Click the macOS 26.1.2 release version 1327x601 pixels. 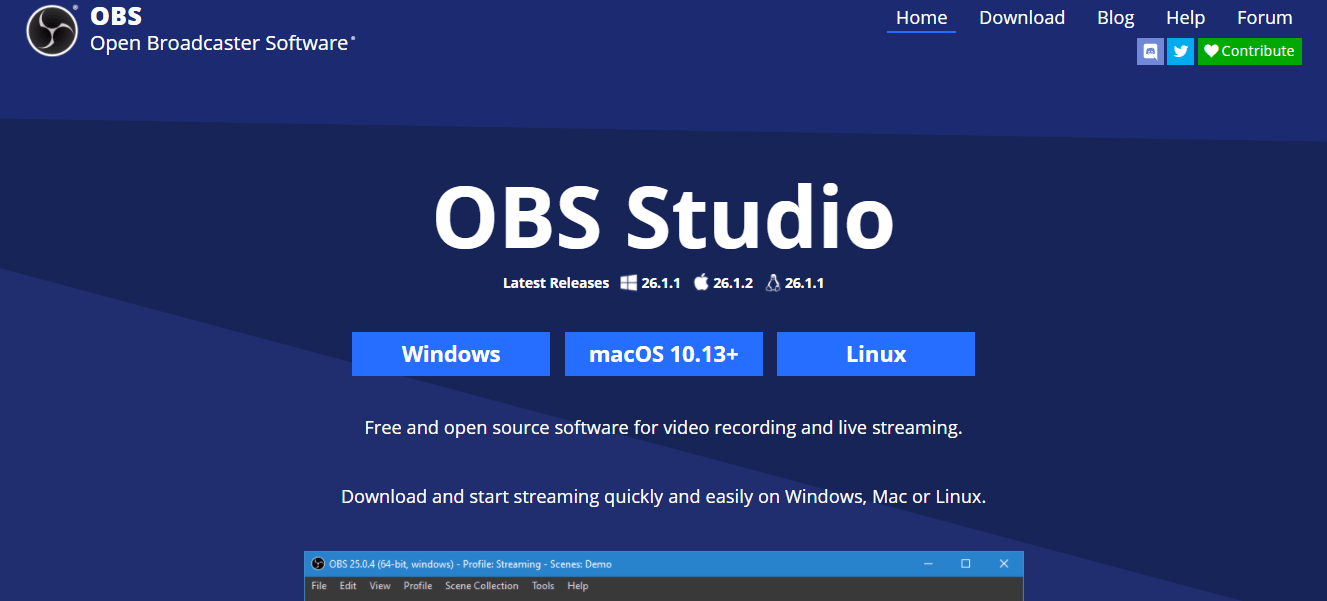pyautogui.click(x=733, y=283)
